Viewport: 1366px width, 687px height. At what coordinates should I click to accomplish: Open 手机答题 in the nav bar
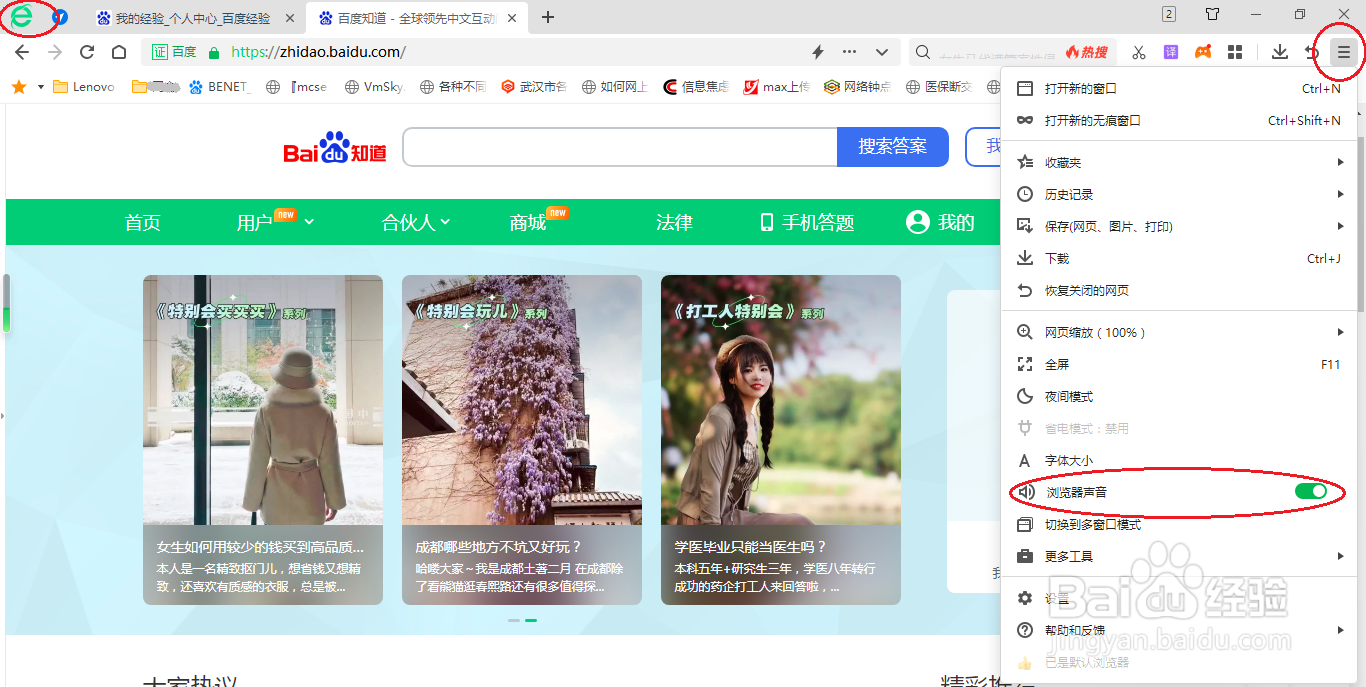807,222
